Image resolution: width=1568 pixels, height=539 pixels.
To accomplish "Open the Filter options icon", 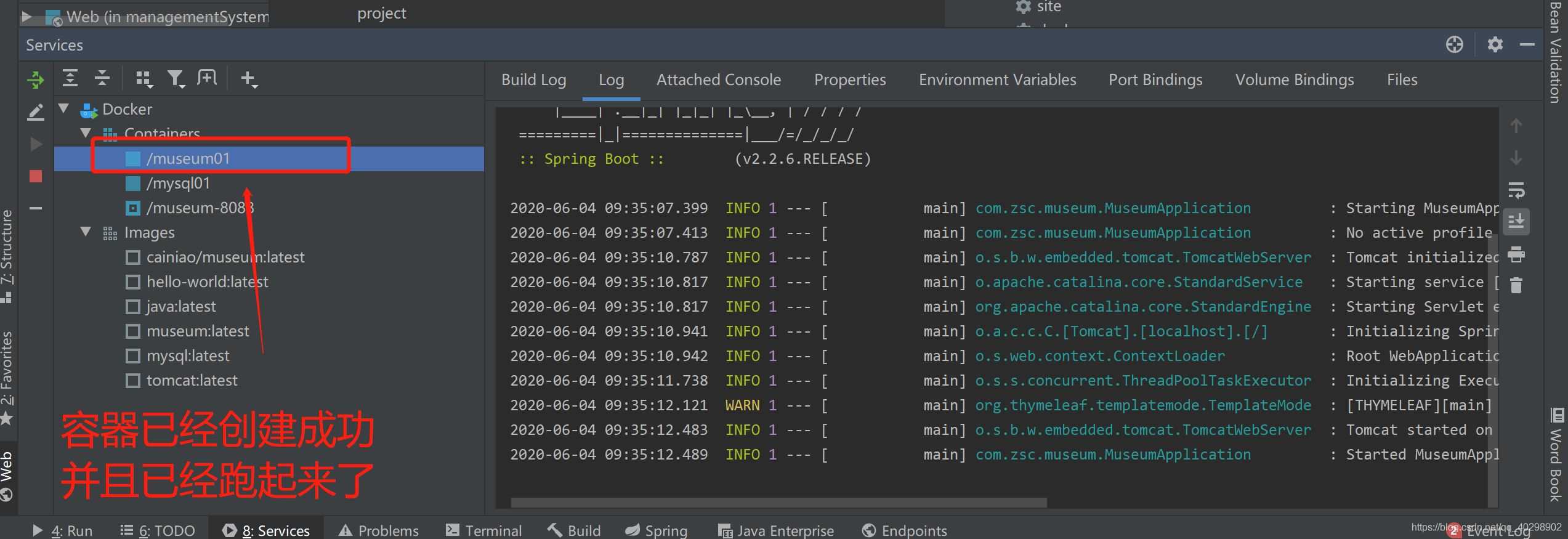I will (x=176, y=79).
